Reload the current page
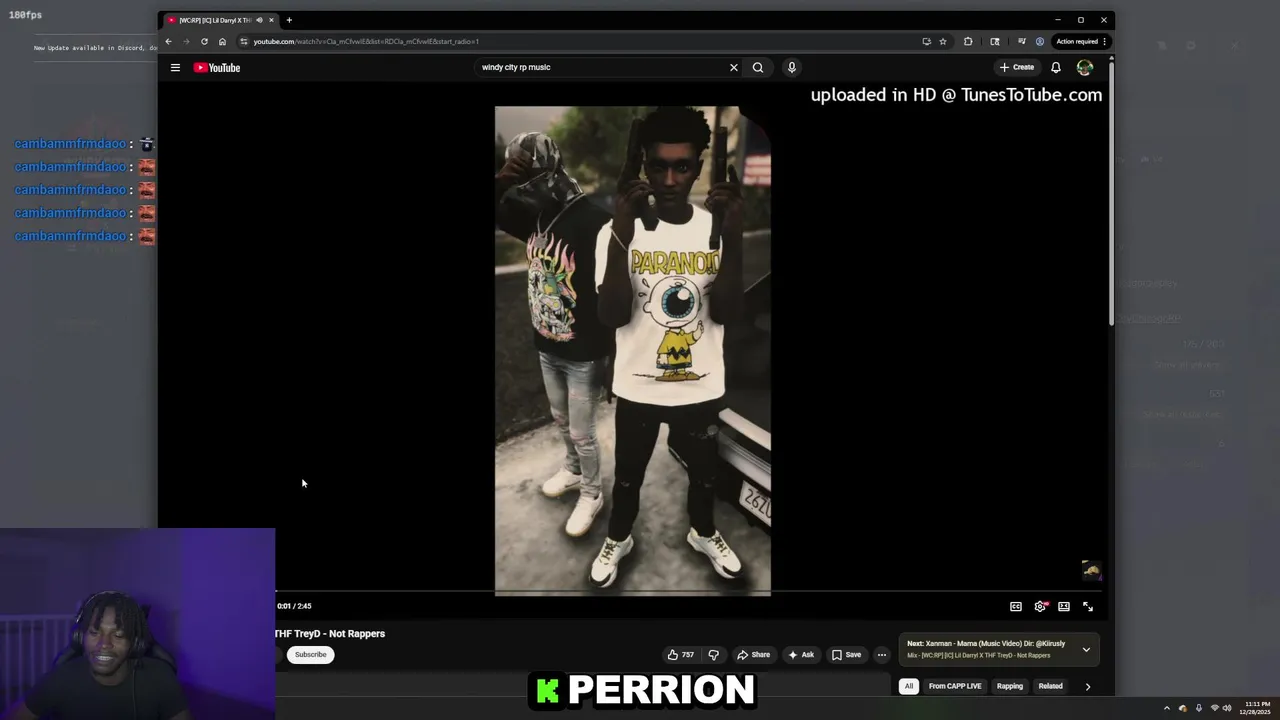Image resolution: width=1280 pixels, height=720 pixels. coord(204,42)
